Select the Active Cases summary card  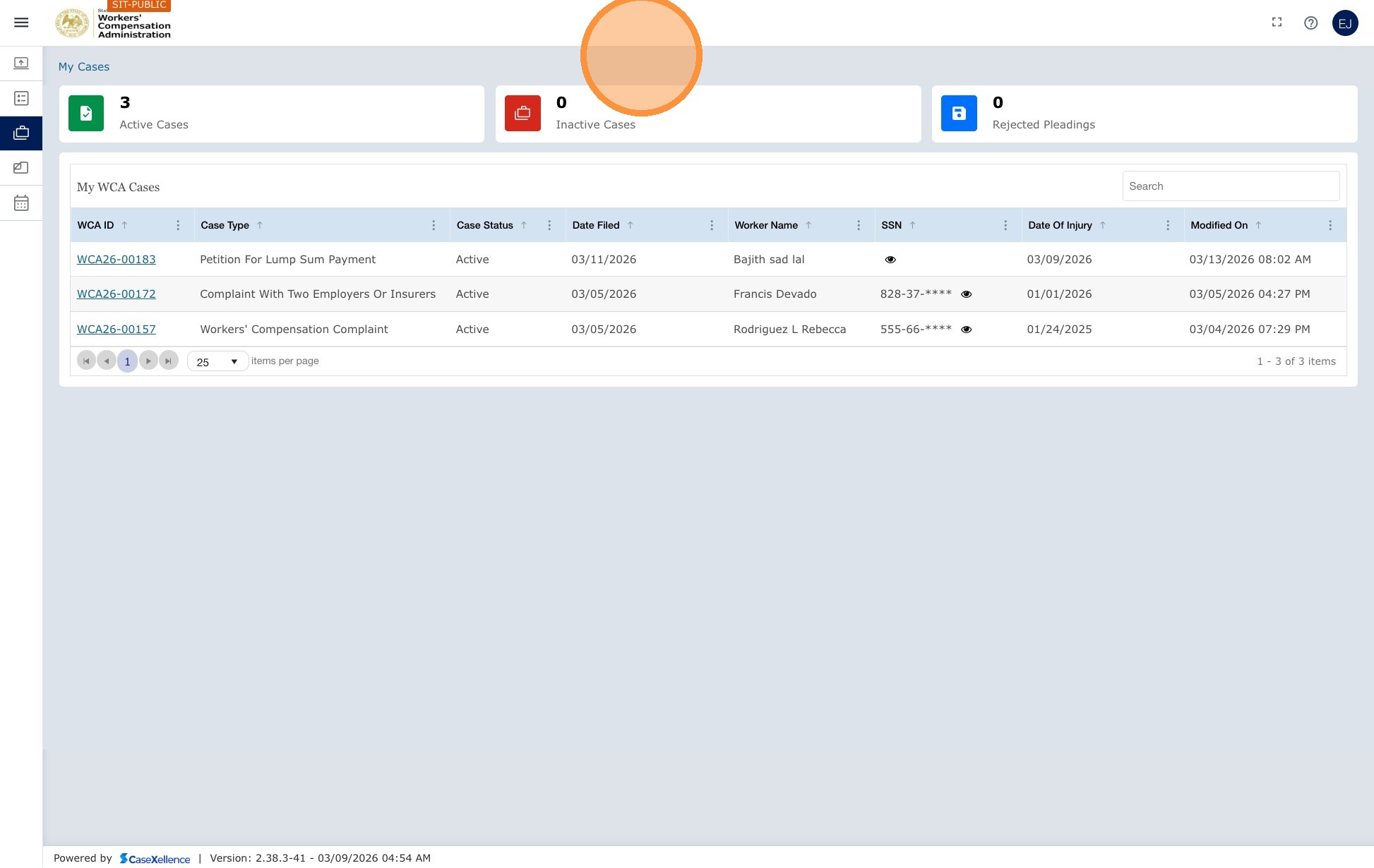point(272,114)
